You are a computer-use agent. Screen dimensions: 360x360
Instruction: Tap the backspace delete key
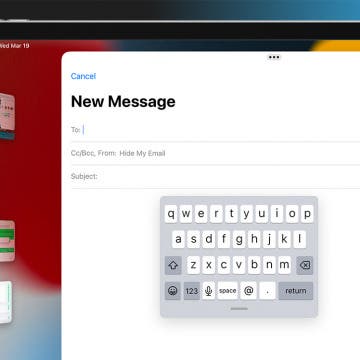click(305, 265)
